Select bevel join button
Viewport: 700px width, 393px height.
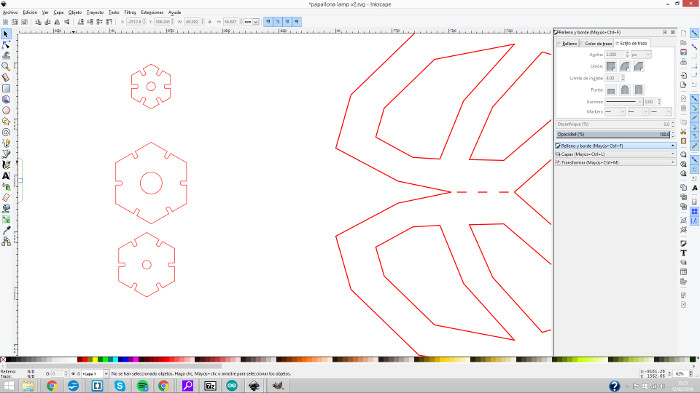point(638,67)
